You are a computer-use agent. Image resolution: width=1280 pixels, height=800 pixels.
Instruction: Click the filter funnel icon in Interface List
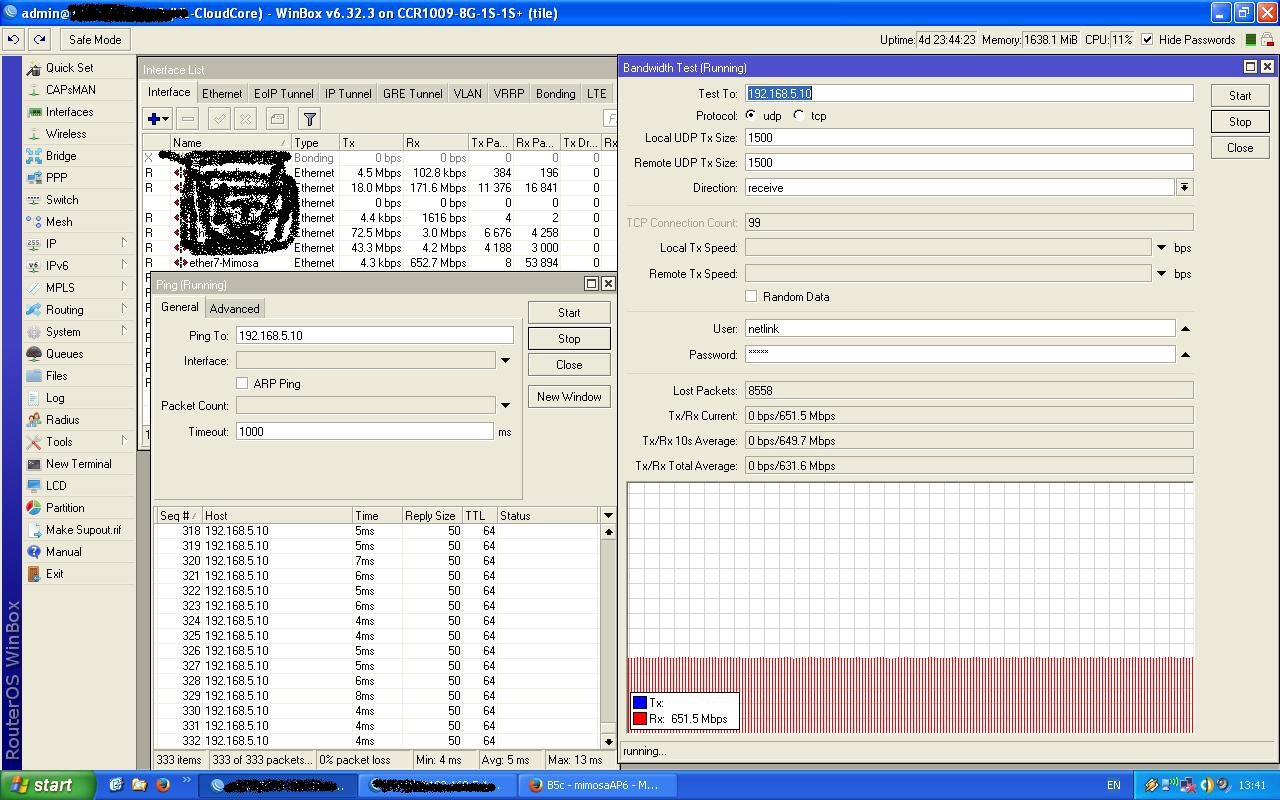pos(309,119)
